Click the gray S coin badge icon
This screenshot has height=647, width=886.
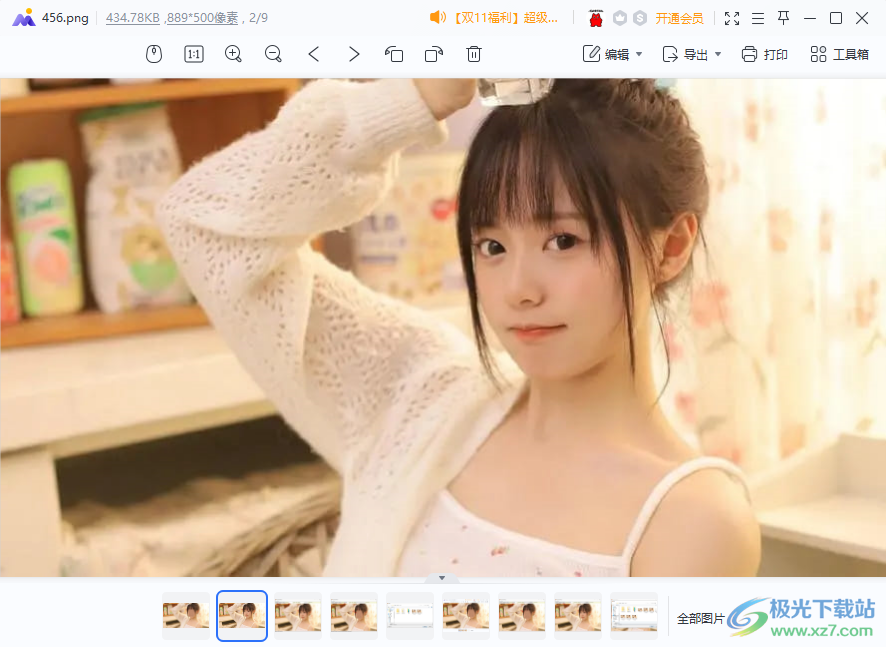[x=640, y=19]
